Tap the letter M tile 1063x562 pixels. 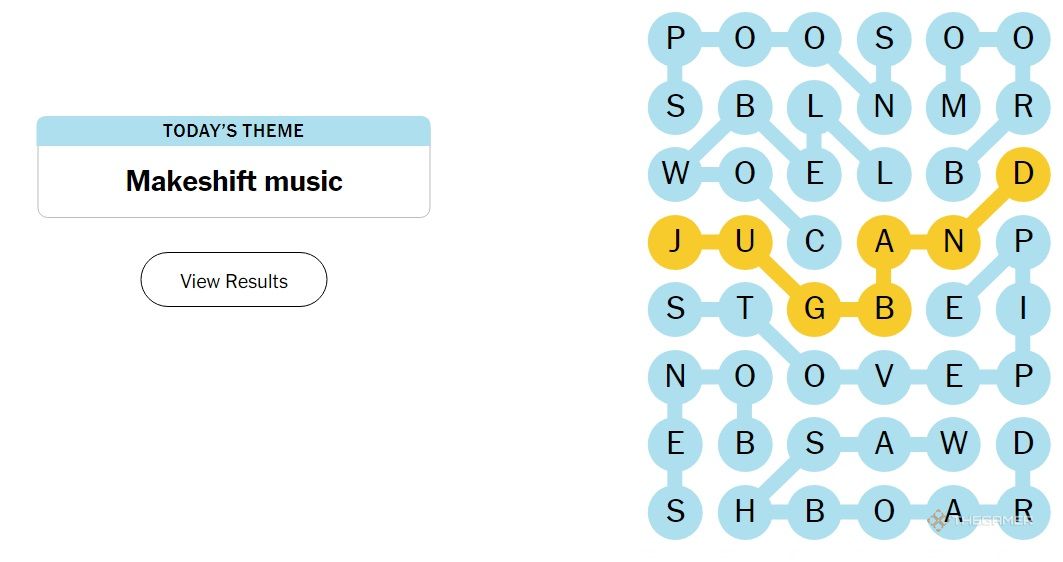[x=953, y=106]
